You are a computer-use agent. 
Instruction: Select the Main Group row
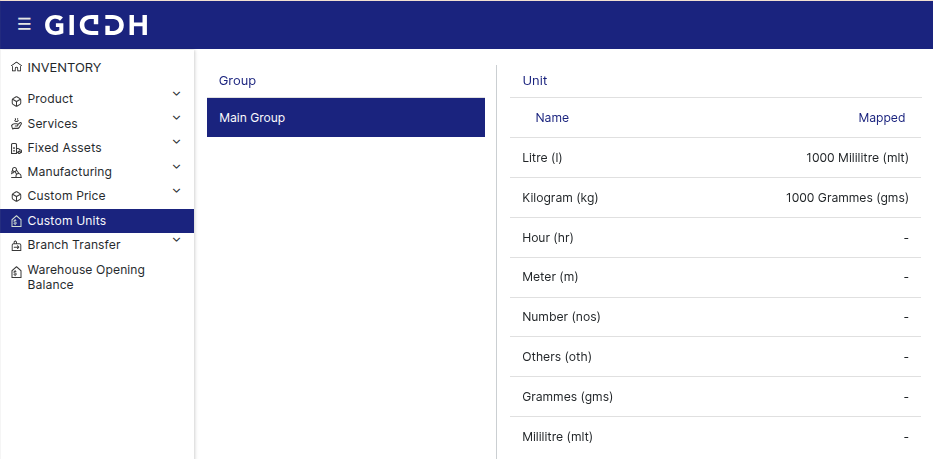click(346, 117)
